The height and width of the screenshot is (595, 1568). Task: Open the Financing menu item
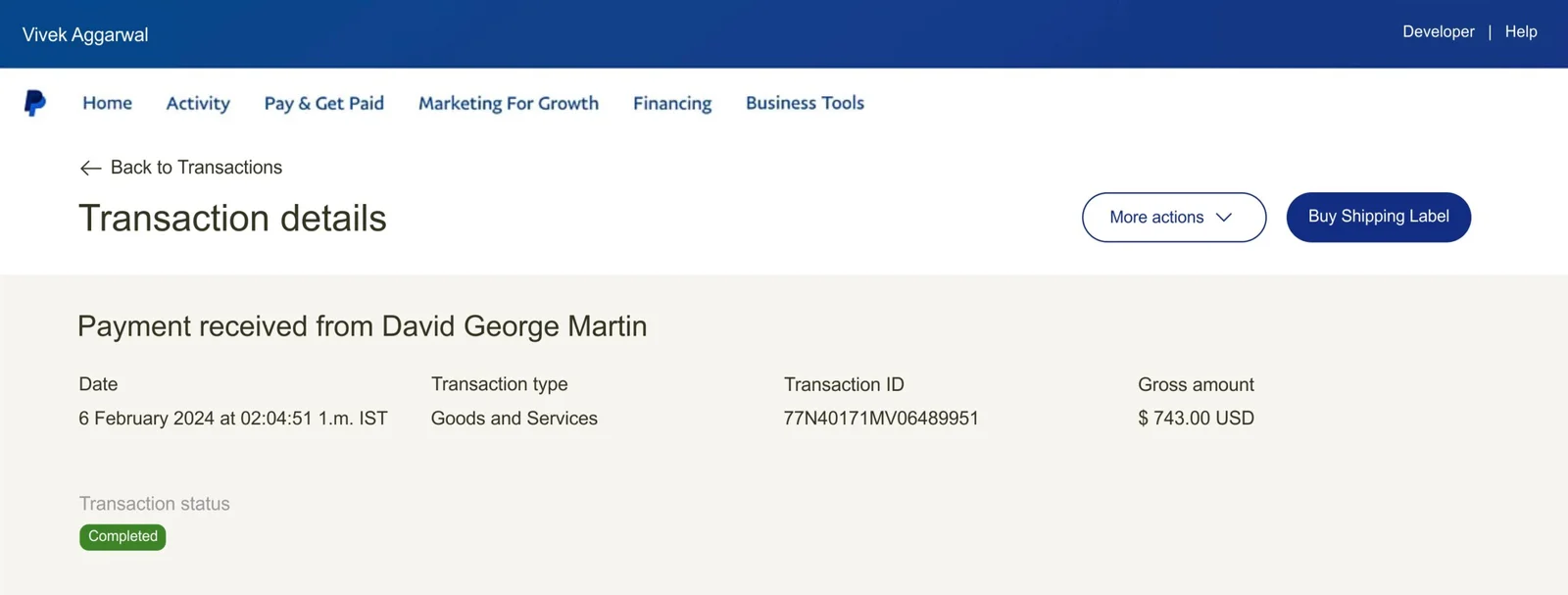click(x=672, y=103)
